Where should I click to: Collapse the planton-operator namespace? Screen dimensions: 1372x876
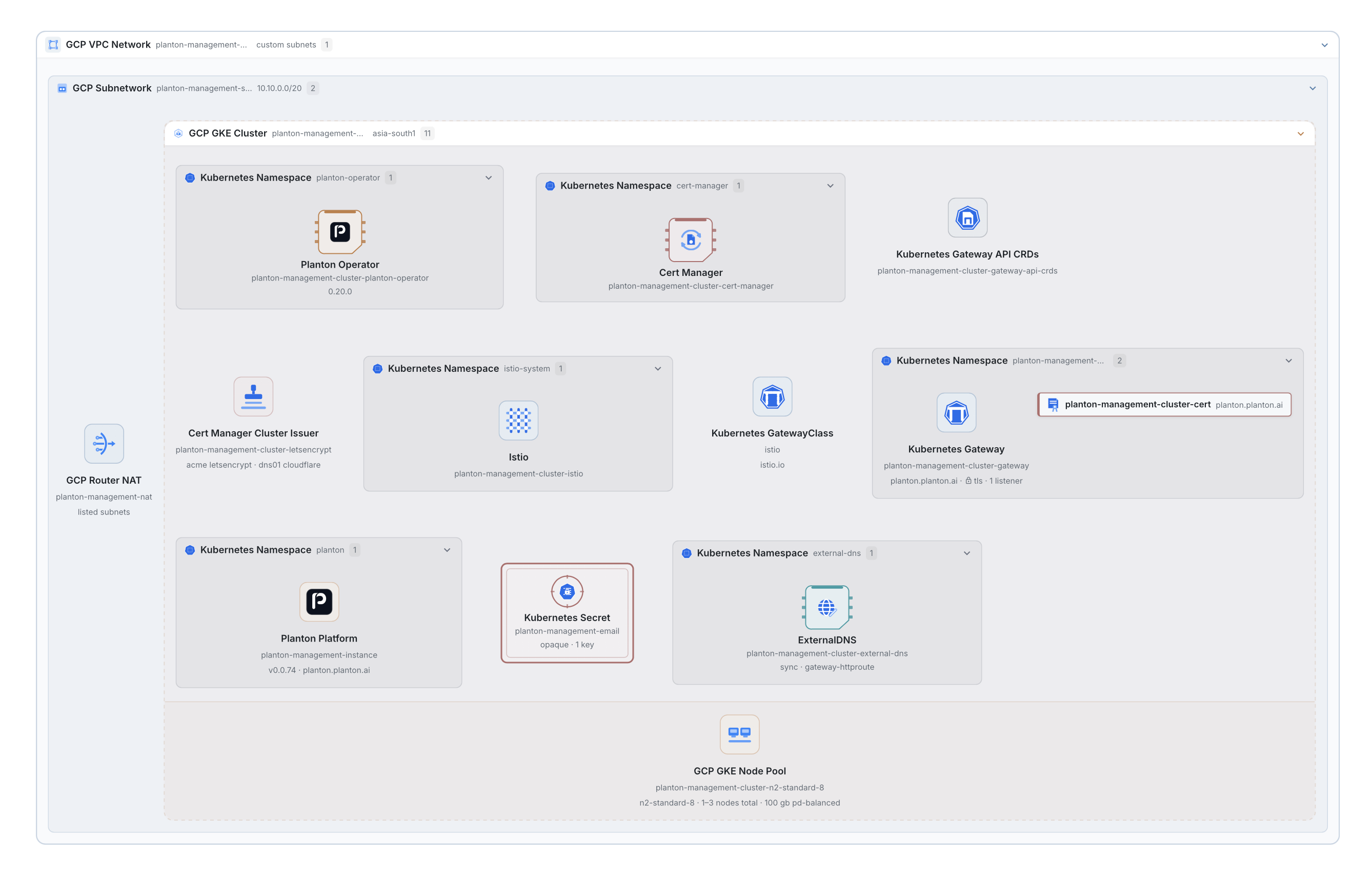tap(488, 178)
